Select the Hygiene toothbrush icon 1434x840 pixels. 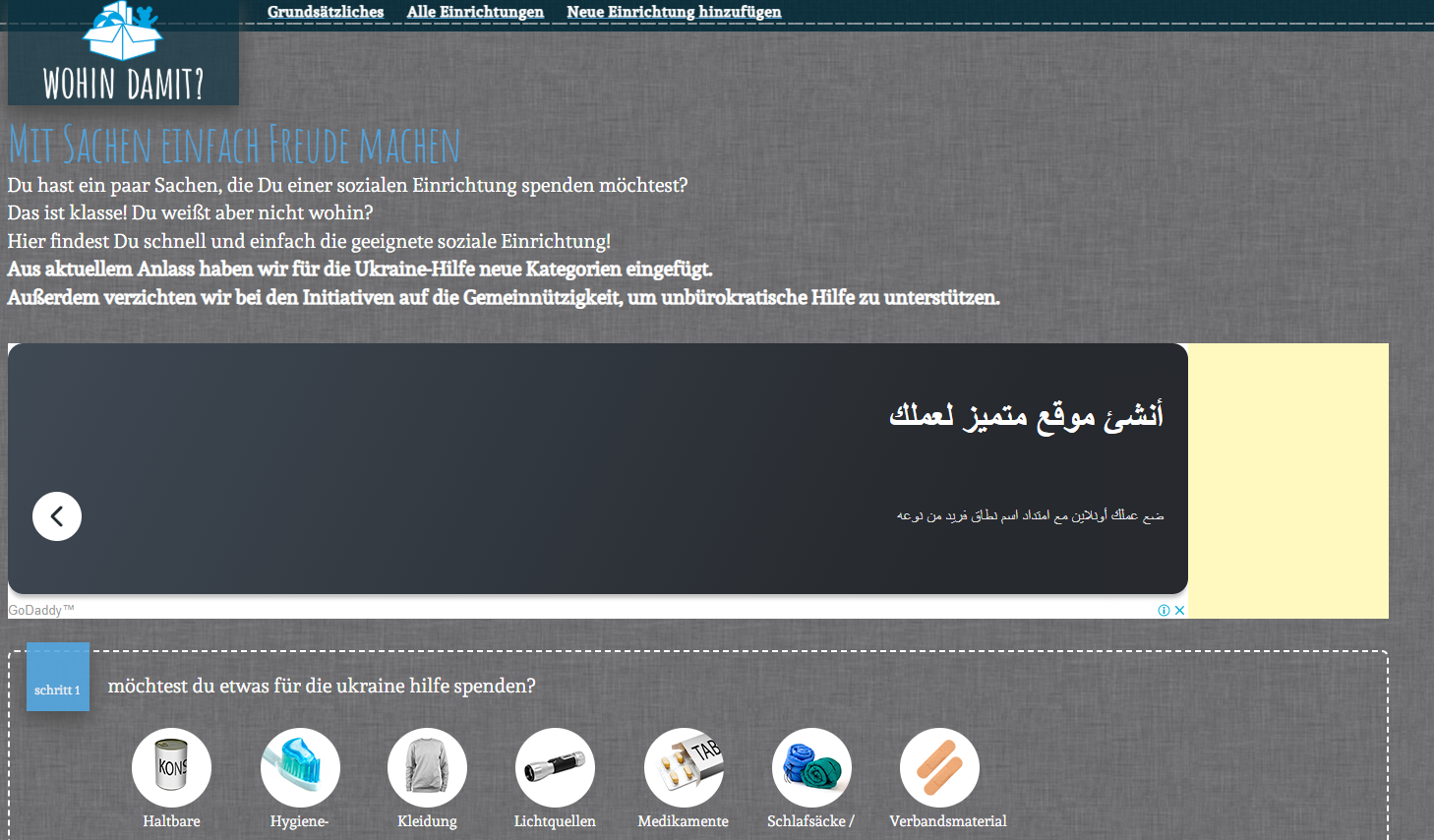click(300, 767)
